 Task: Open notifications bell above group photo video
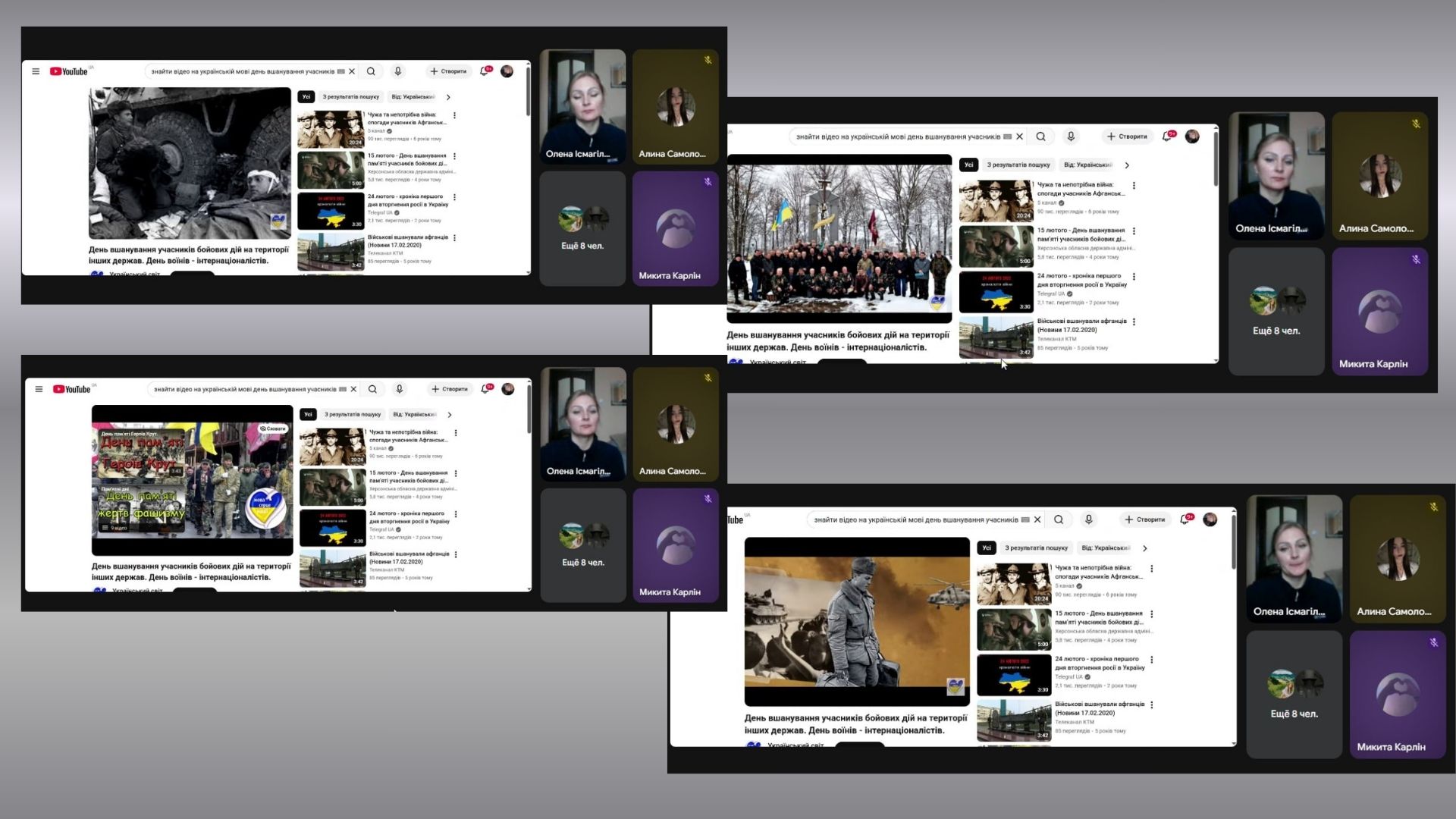tap(1168, 136)
